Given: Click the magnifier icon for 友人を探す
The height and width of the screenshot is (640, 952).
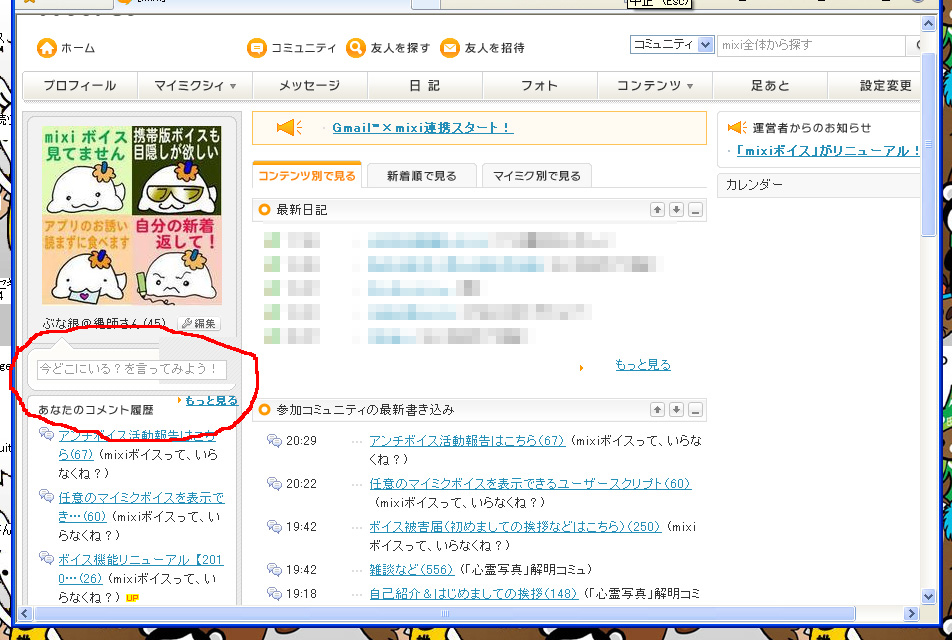Looking at the screenshot, I should (356, 47).
